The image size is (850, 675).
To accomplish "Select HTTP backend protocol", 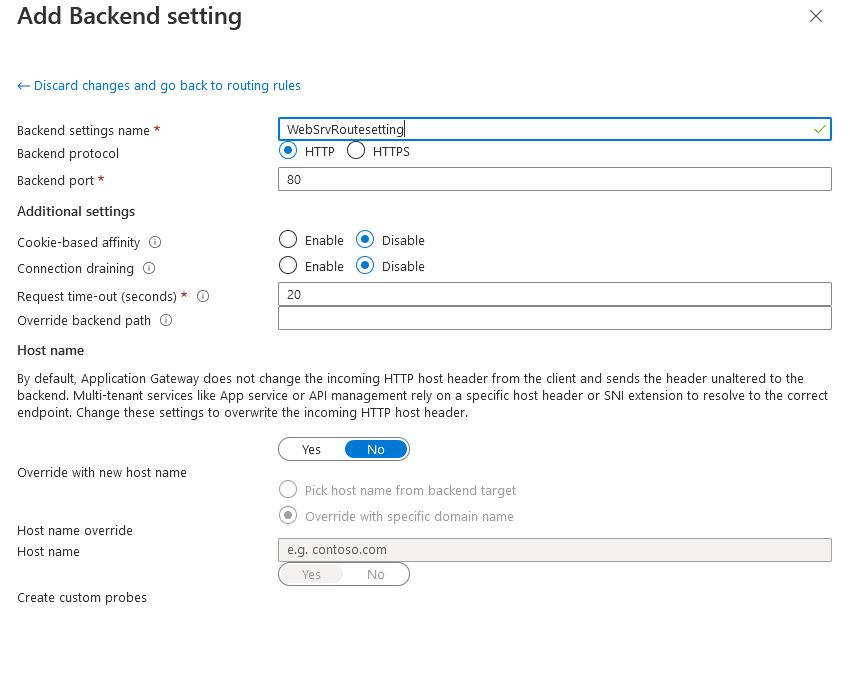I will click(x=288, y=152).
